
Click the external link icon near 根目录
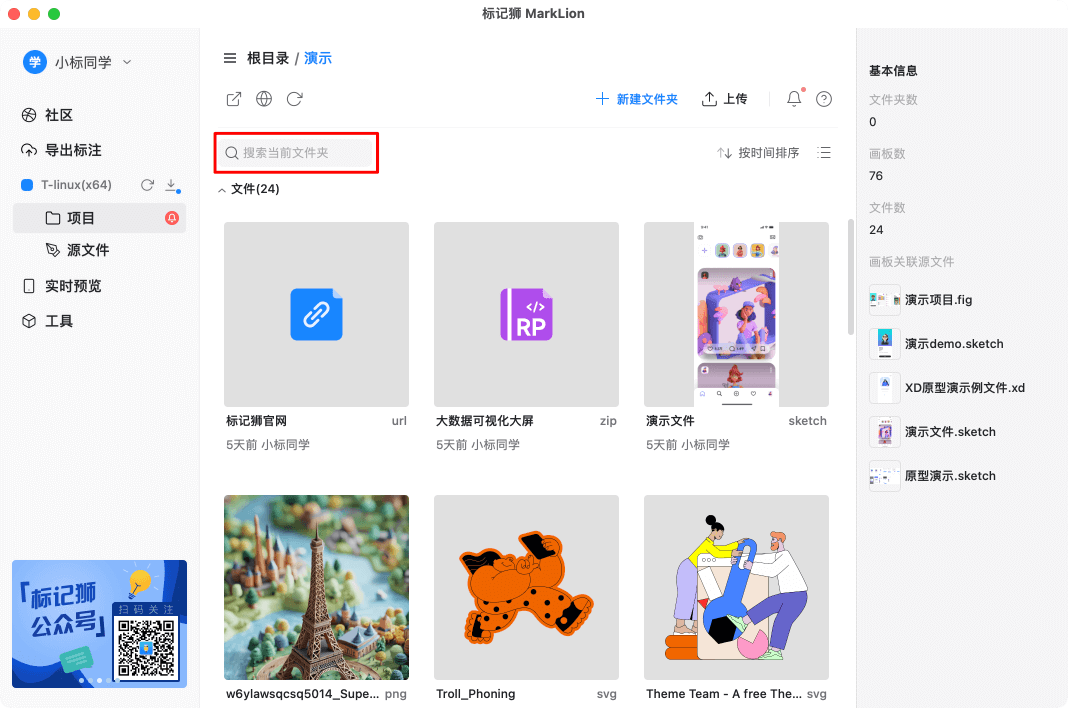pos(233,99)
